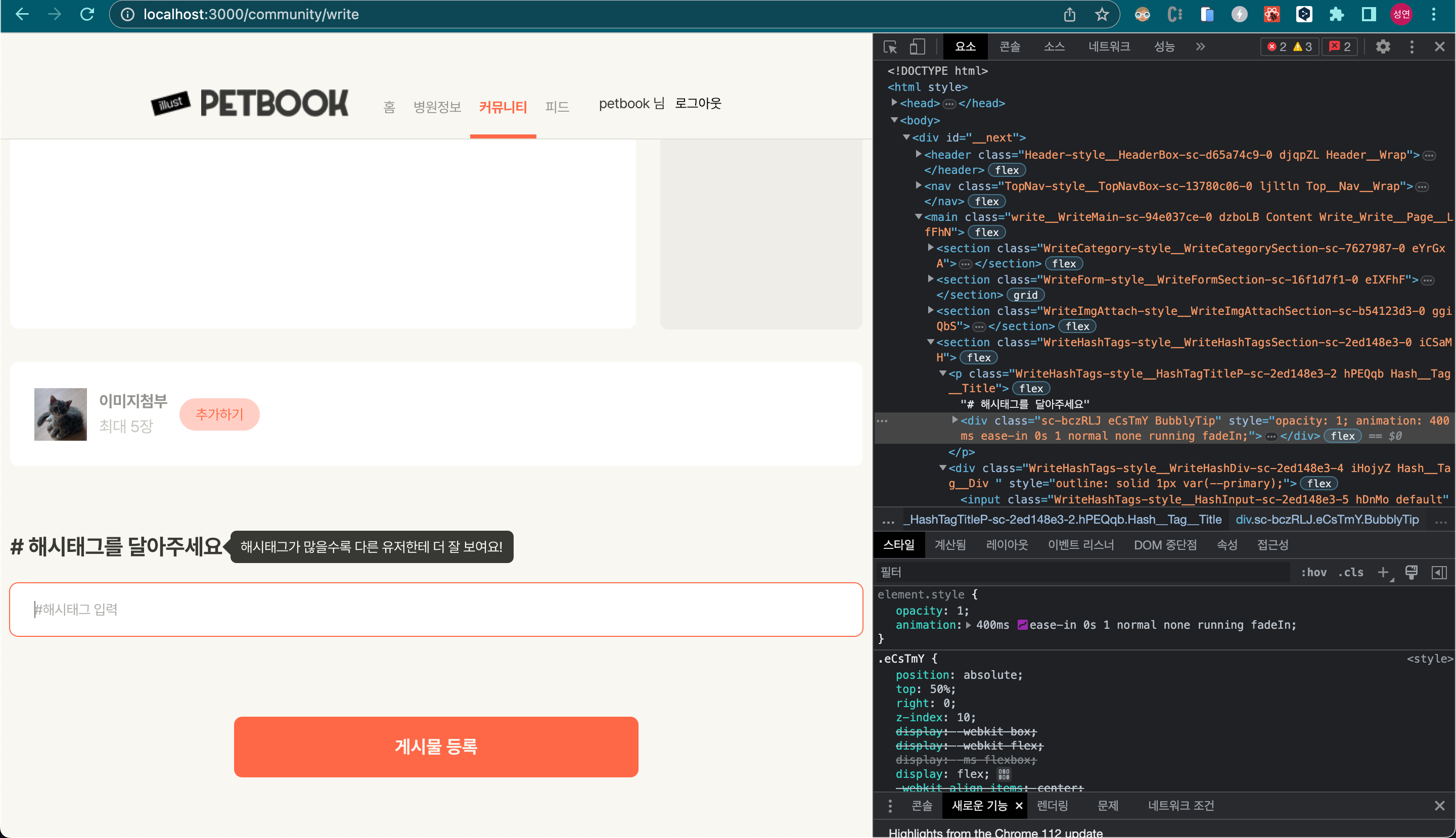Open DevTools settings gear
This screenshot has width=1456, height=838.
(1382, 46)
